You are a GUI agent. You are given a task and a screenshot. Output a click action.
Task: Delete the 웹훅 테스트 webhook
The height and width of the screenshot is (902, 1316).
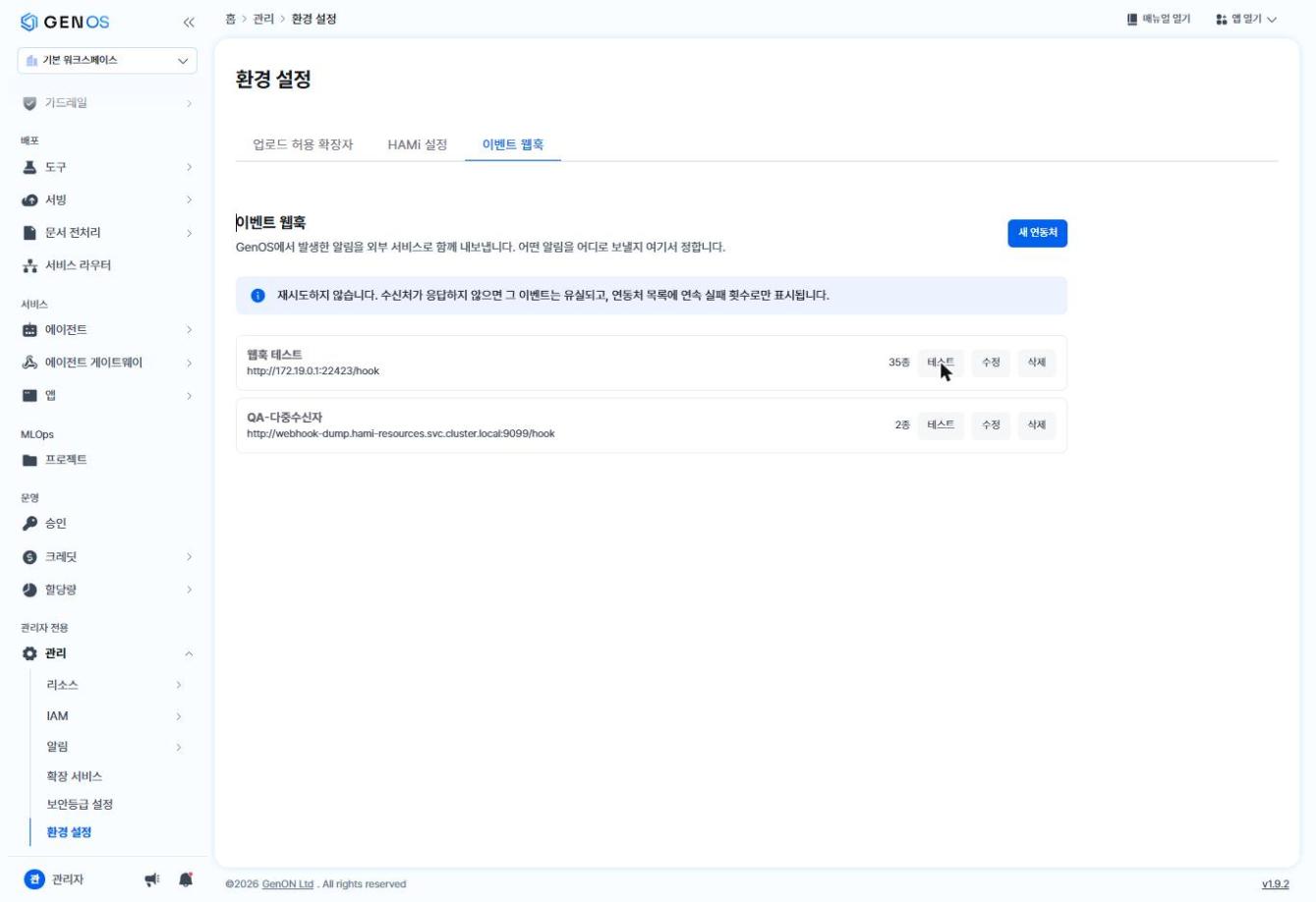tap(1037, 363)
